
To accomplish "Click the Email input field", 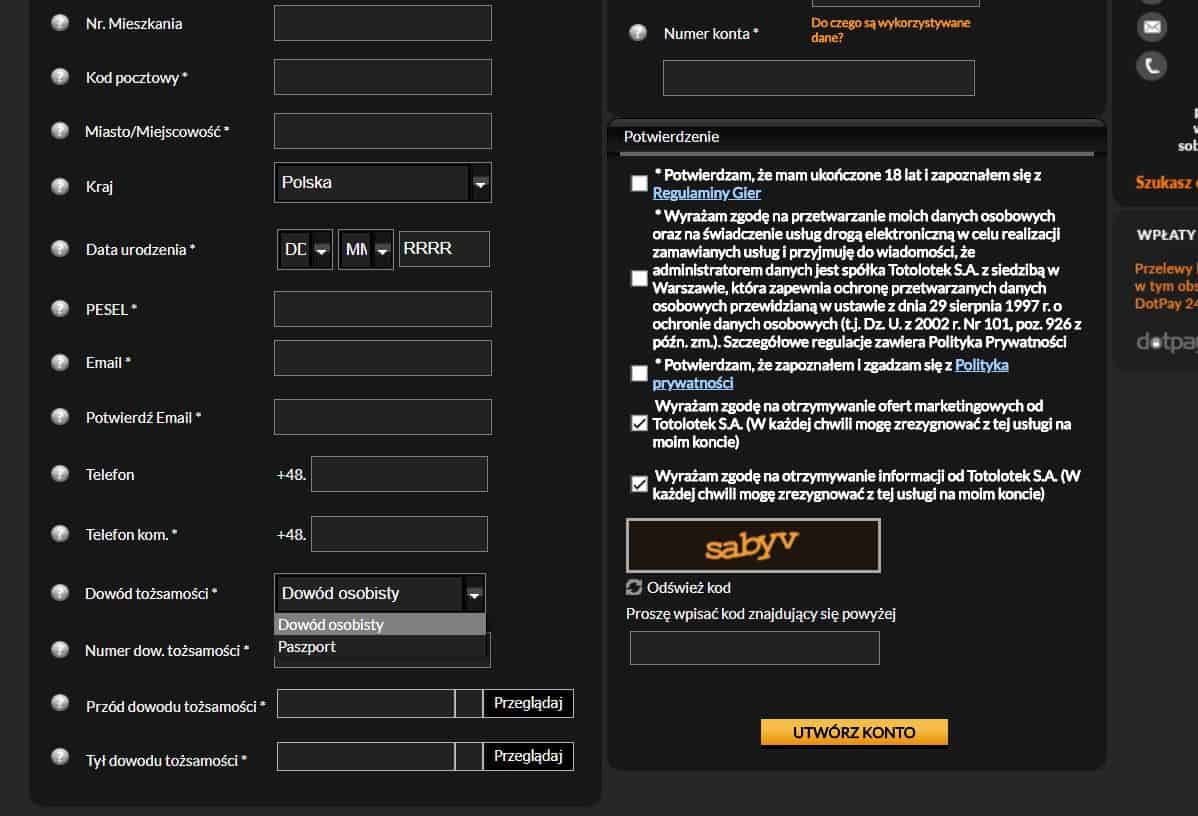I will (x=383, y=358).
